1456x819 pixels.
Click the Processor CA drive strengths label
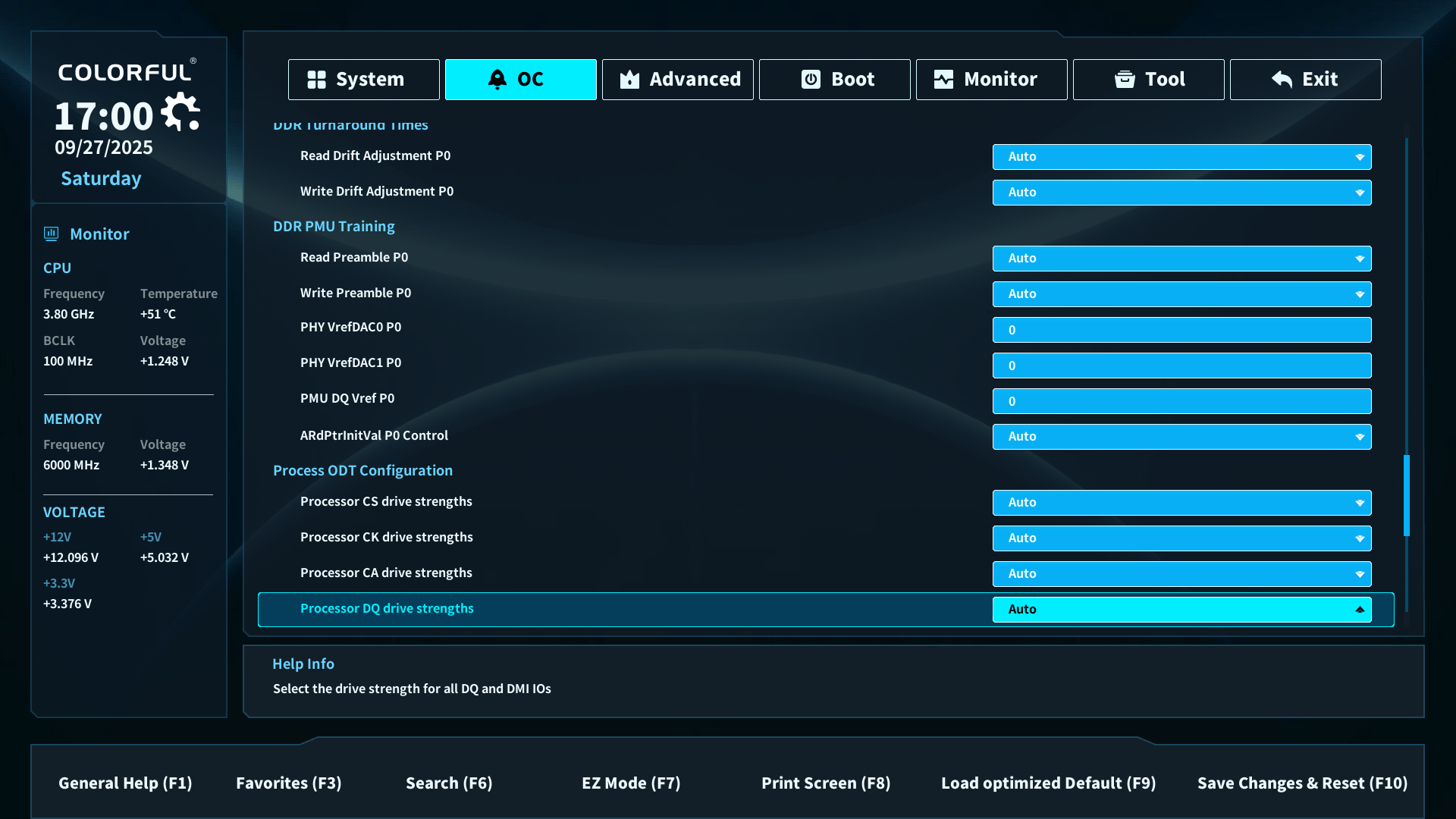[x=386, y=573]
